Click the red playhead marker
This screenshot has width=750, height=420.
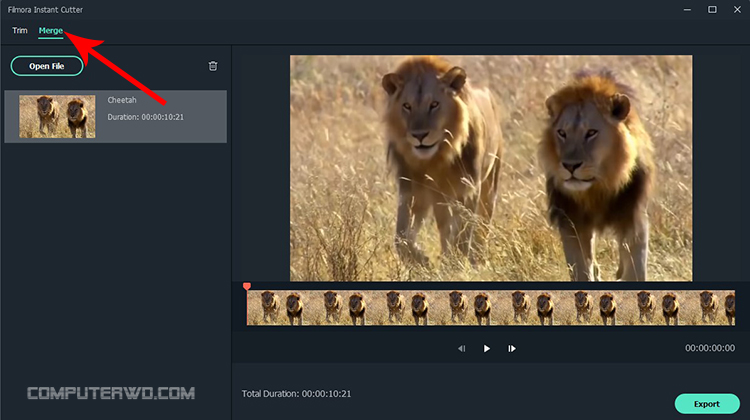(247, 286)
